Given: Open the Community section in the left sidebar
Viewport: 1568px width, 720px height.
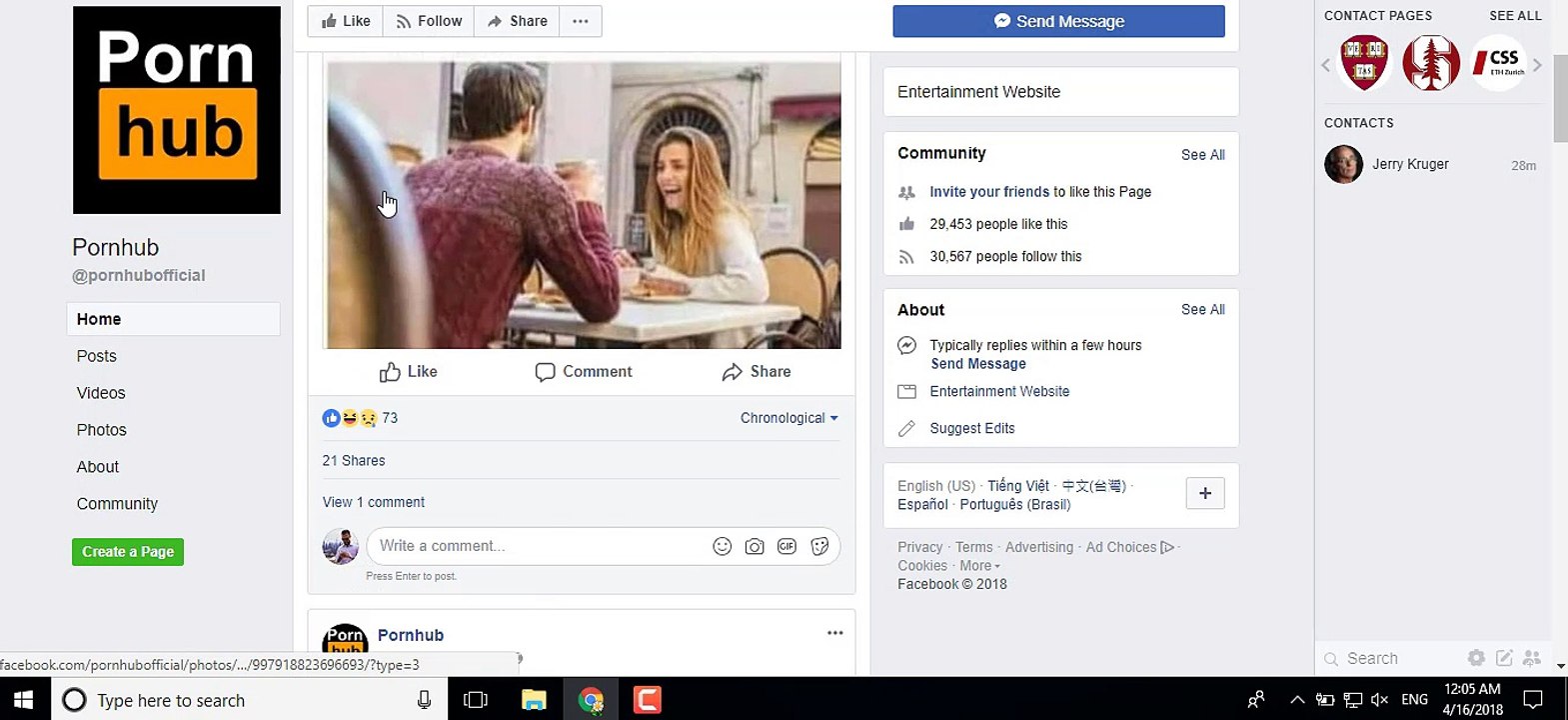Looking at the screenshot, I should pos(117,504).
